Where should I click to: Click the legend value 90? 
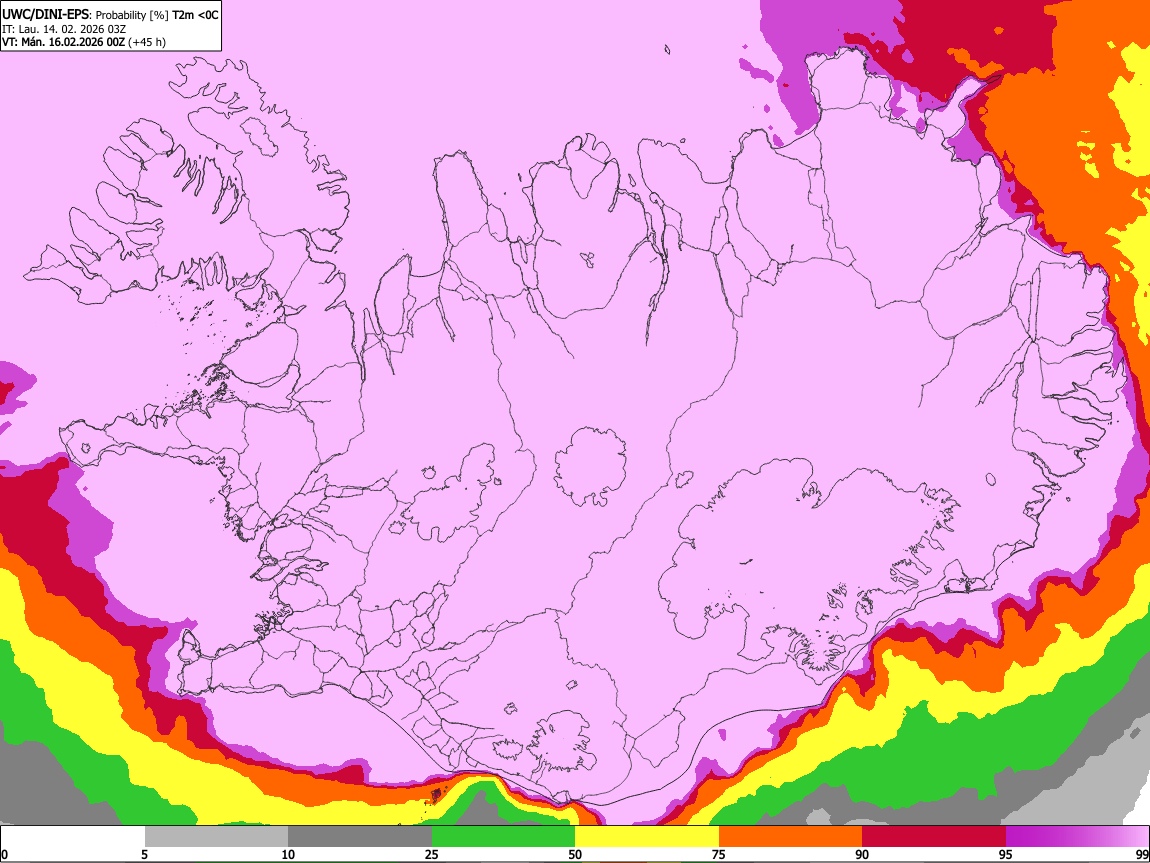tap(862, 854)
